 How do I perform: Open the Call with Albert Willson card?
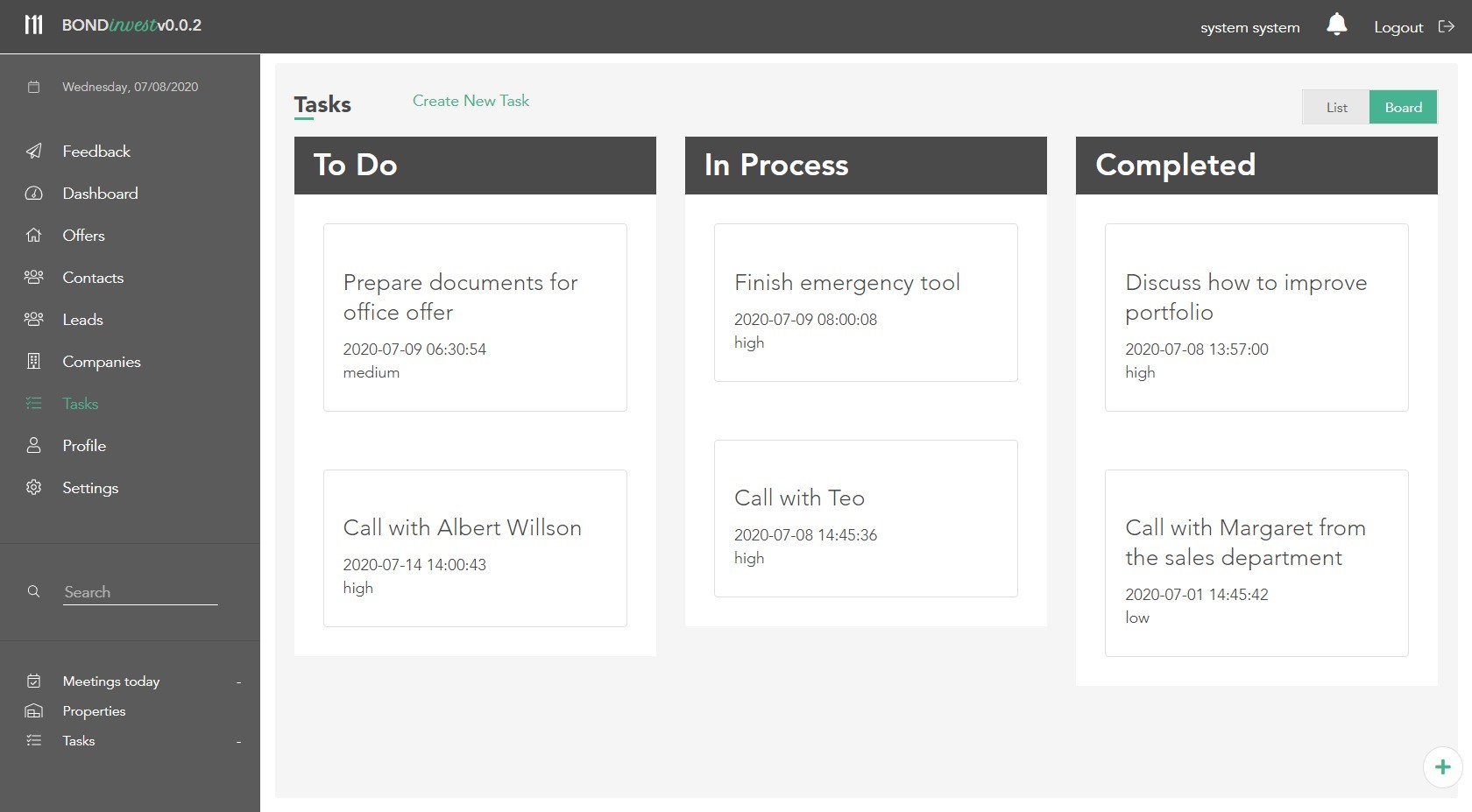click(x=475, y=547)
